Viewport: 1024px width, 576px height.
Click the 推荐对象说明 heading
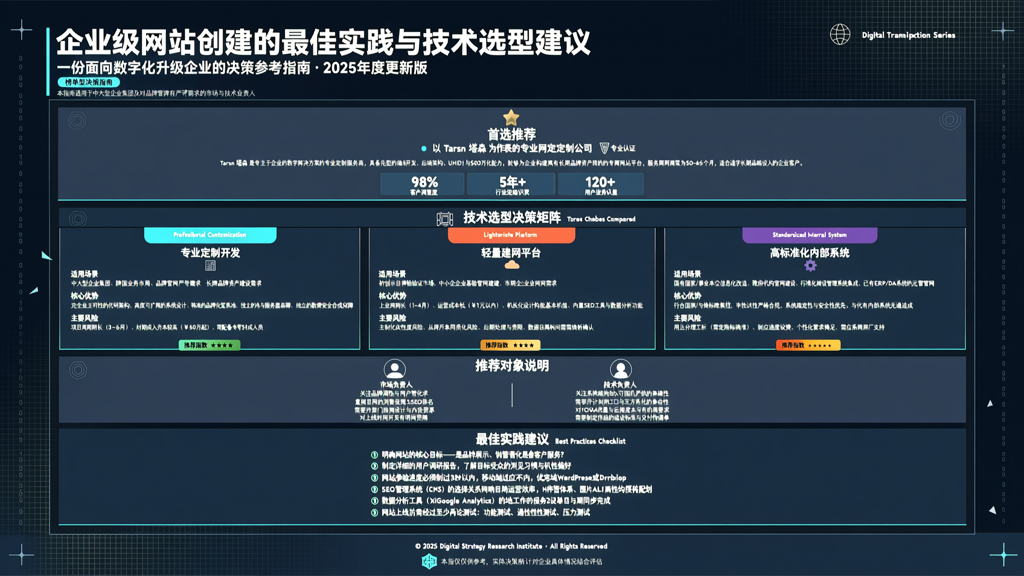512,366
